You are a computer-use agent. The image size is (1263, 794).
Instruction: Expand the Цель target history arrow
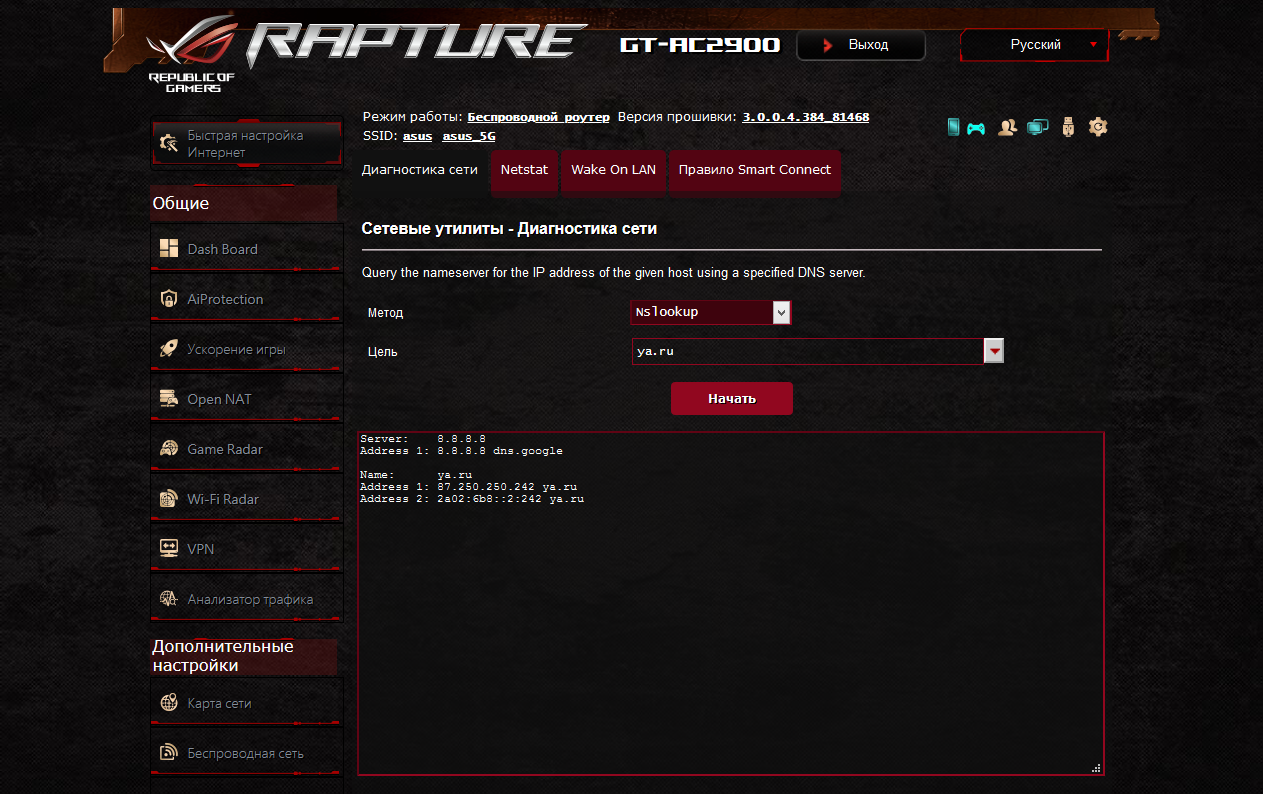(994, 351)
